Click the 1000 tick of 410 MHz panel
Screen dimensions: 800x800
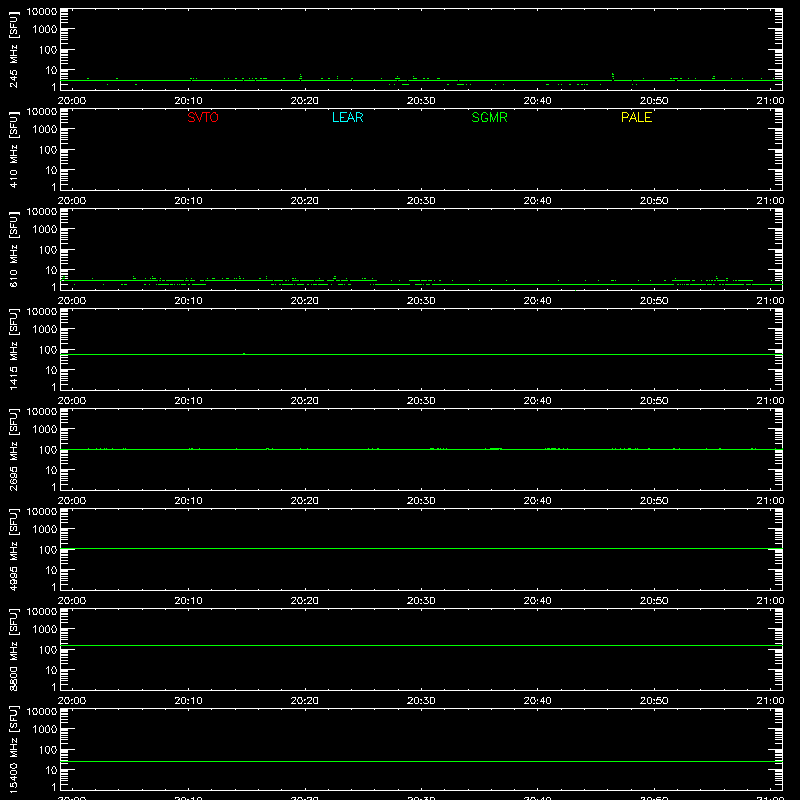point(44,129)
